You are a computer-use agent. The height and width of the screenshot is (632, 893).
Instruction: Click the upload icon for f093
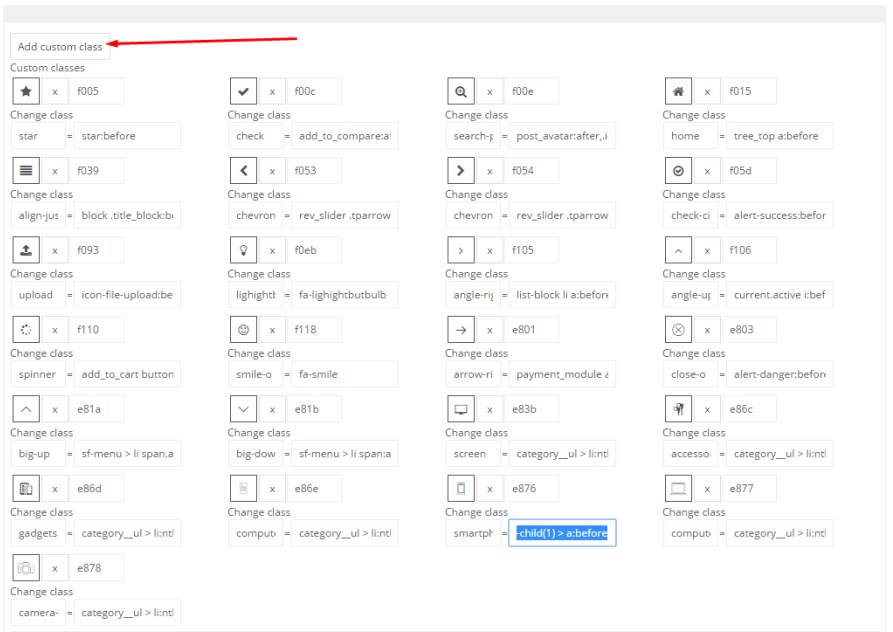(x=26, y=250)
